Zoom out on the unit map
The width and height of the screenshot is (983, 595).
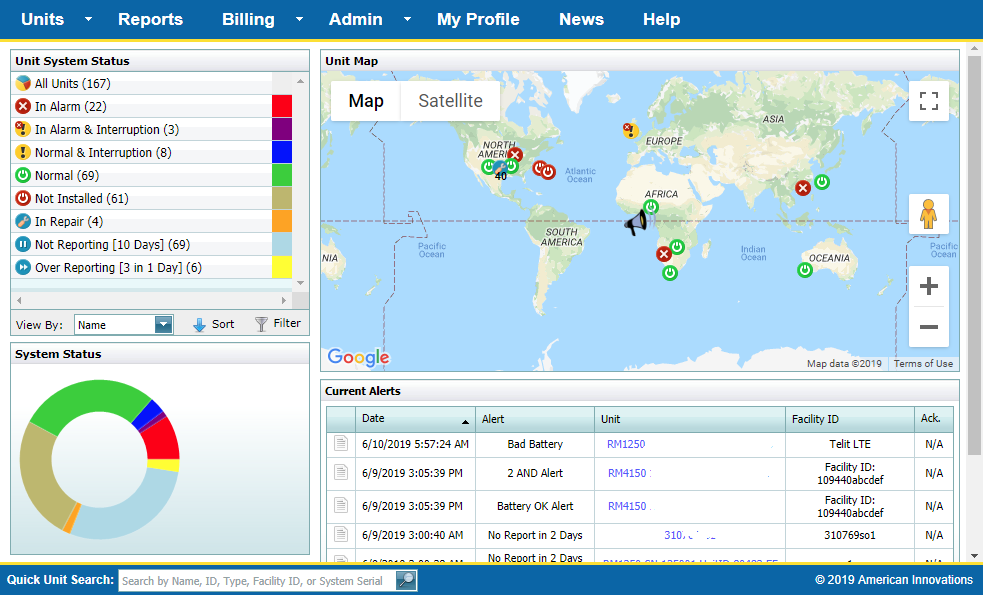tap(928, 327)
